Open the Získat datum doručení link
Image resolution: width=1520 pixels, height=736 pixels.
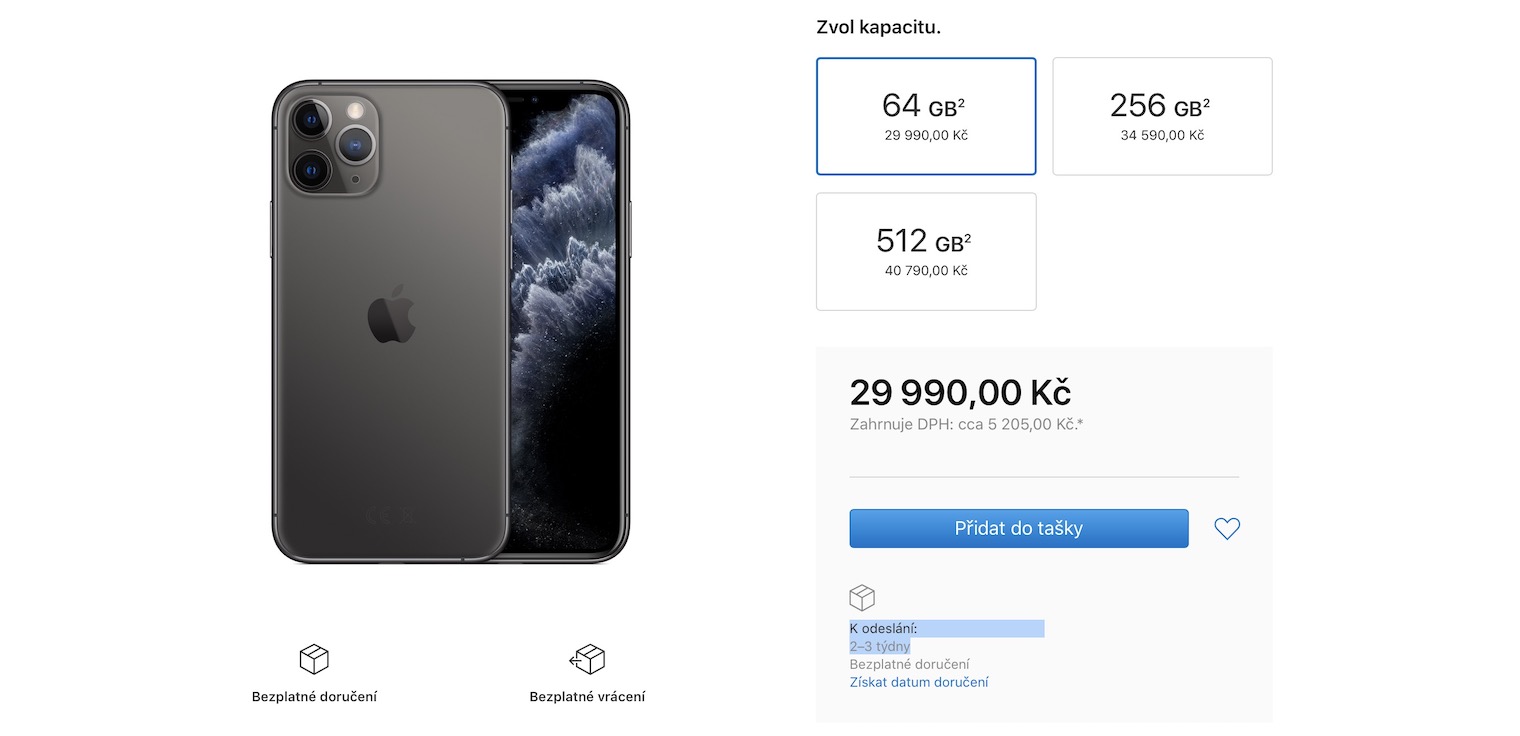pos(919,682)
